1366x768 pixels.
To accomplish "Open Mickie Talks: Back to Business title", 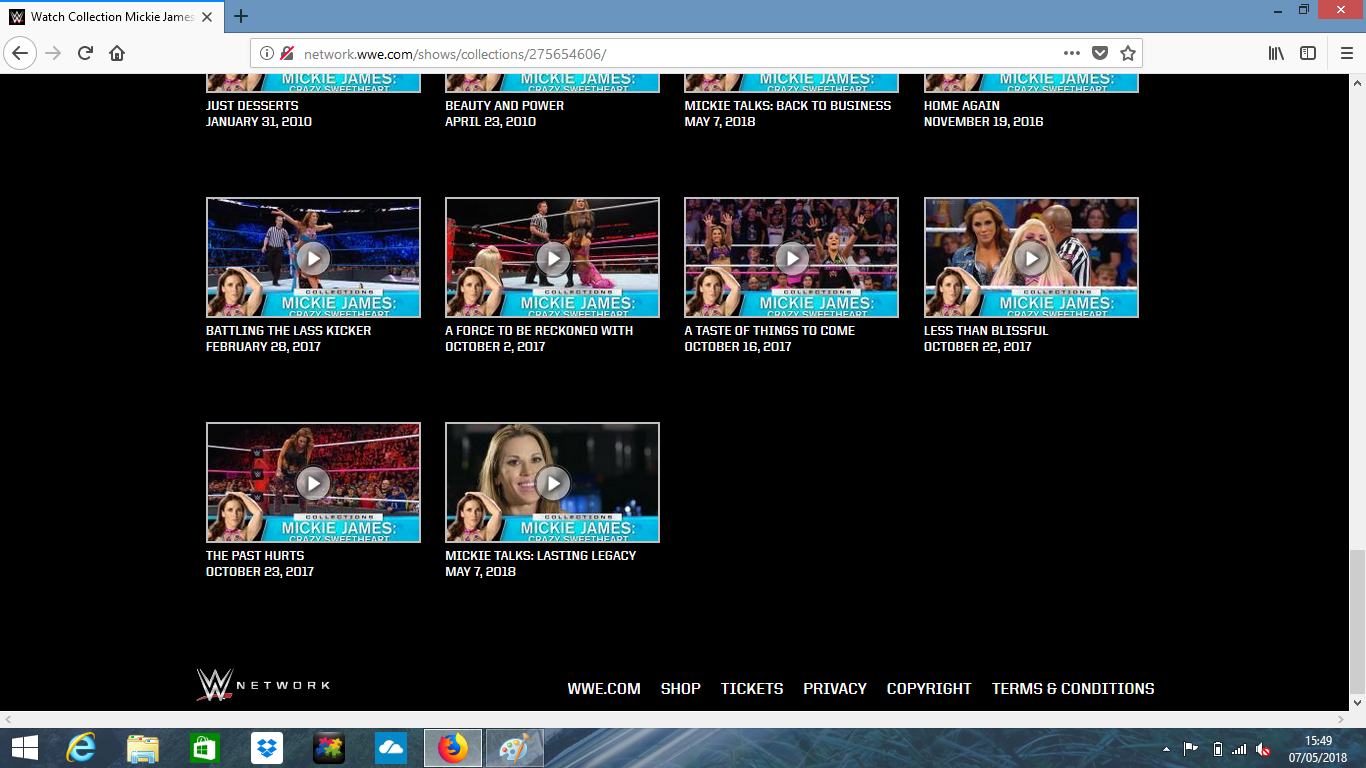I will point(787,105).
